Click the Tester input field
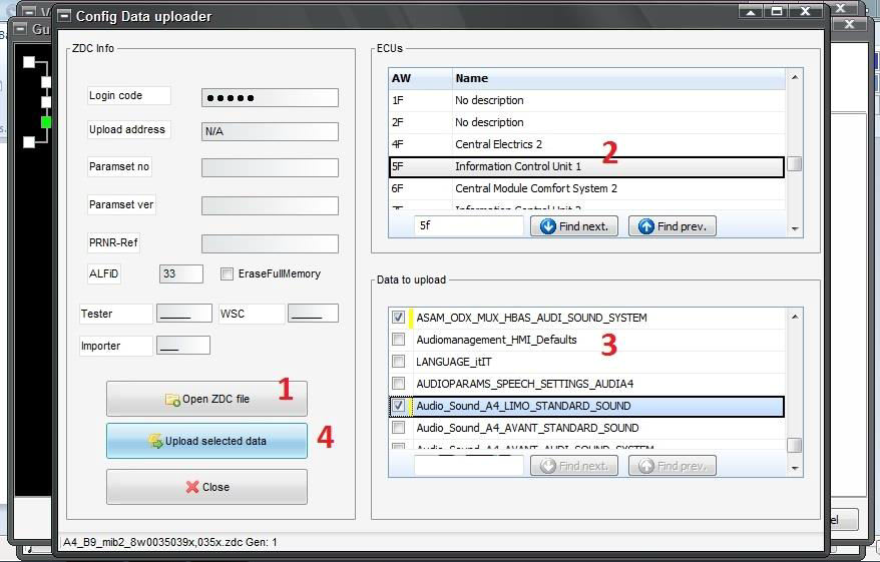The width and height of the screenshot is (880, 562). pyautogui.click(x=184, y=313)
